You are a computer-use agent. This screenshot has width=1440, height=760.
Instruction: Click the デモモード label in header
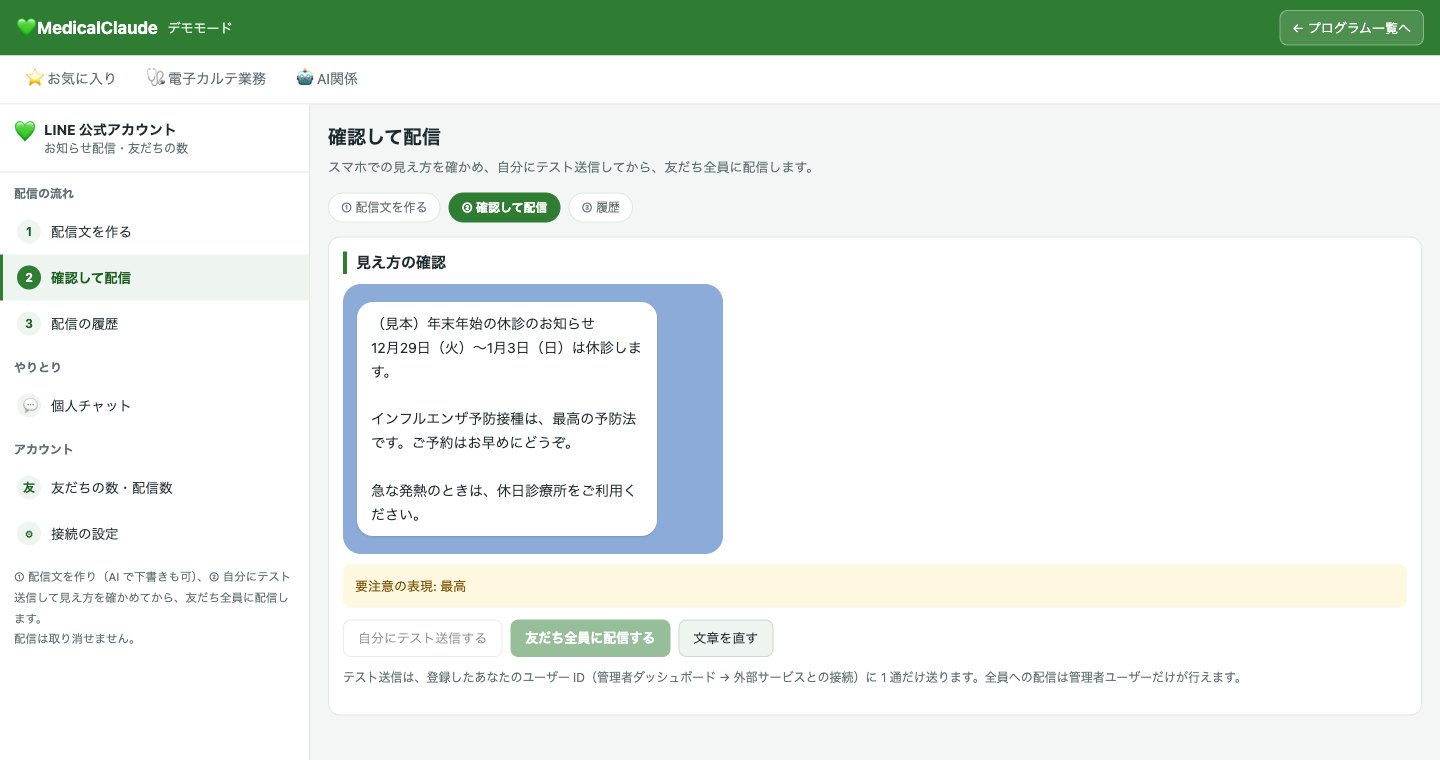(200, 28)
